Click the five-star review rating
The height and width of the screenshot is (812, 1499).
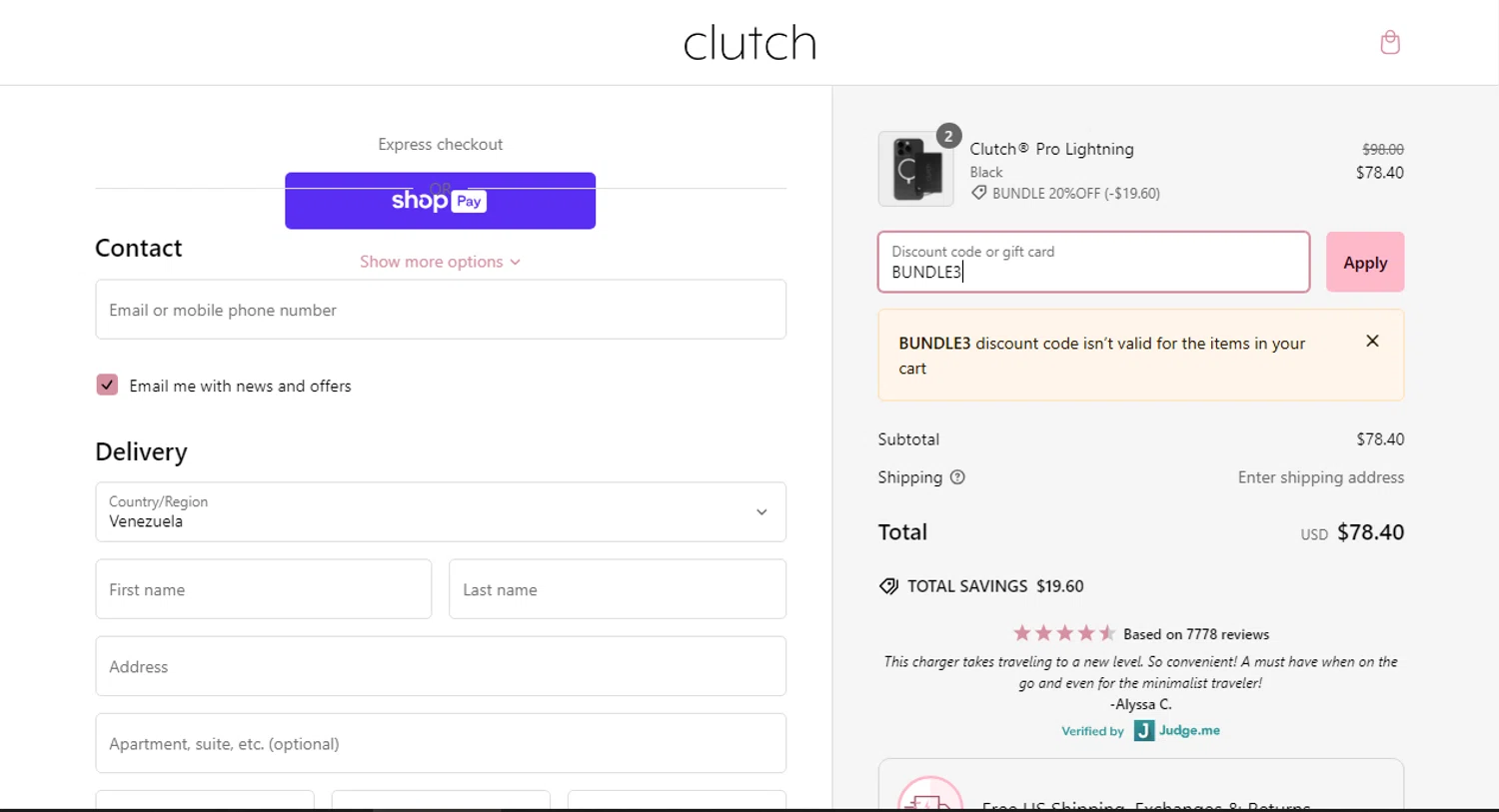click(1063, 633)
